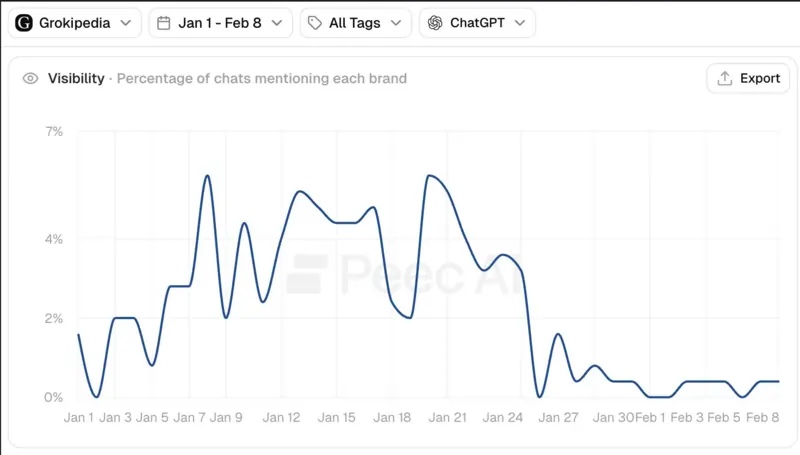Expand the All Tags dropdown chevron
Viewport: 800px width, 455px height.
[395, 23]
